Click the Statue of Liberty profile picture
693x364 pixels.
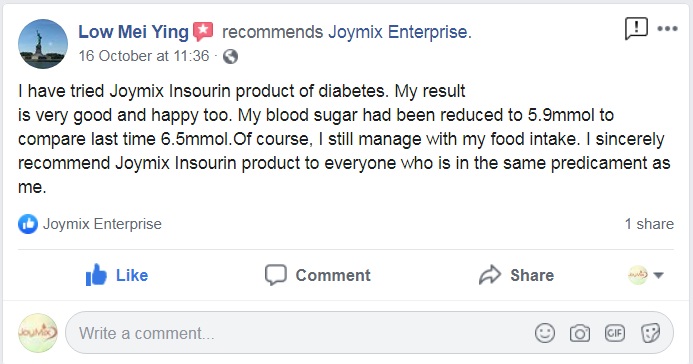(43, 44)
